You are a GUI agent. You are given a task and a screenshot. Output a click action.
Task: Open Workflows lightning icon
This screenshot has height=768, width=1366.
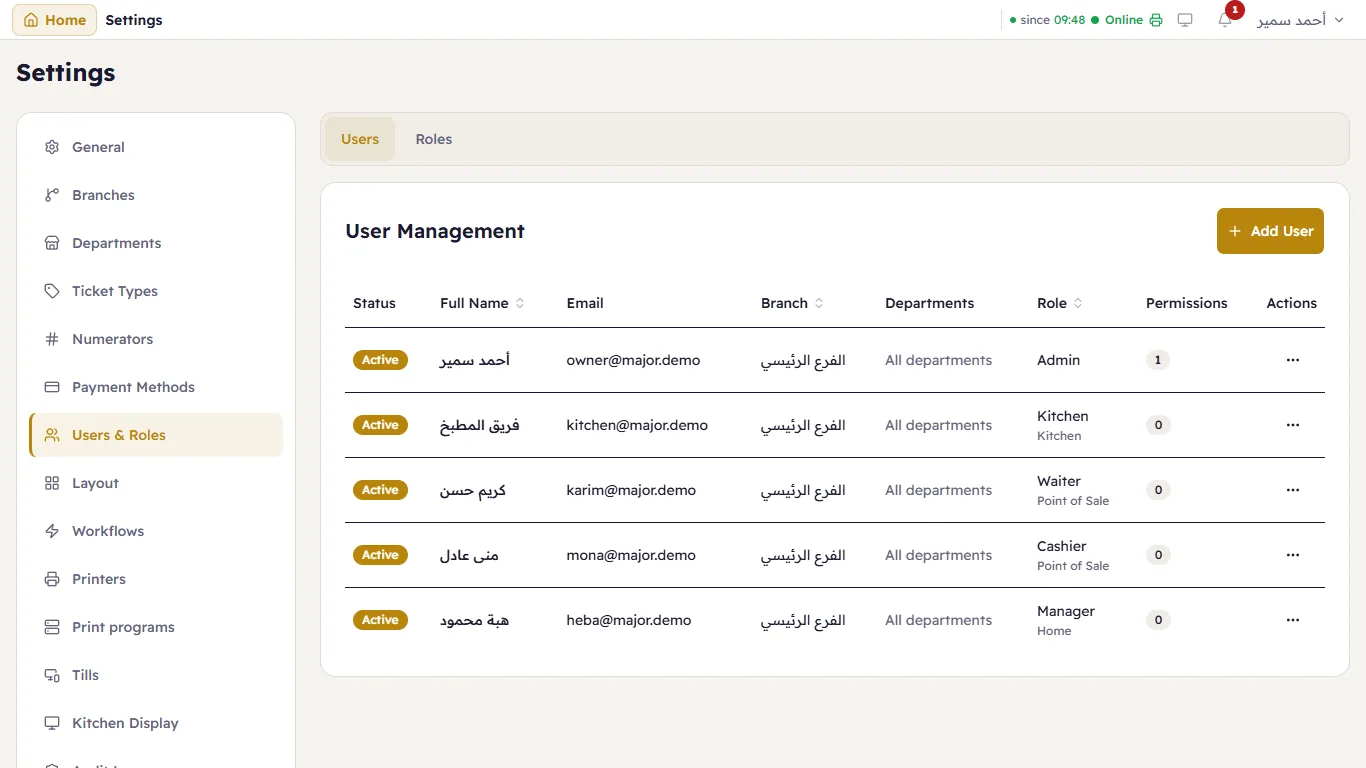[52, 531]
